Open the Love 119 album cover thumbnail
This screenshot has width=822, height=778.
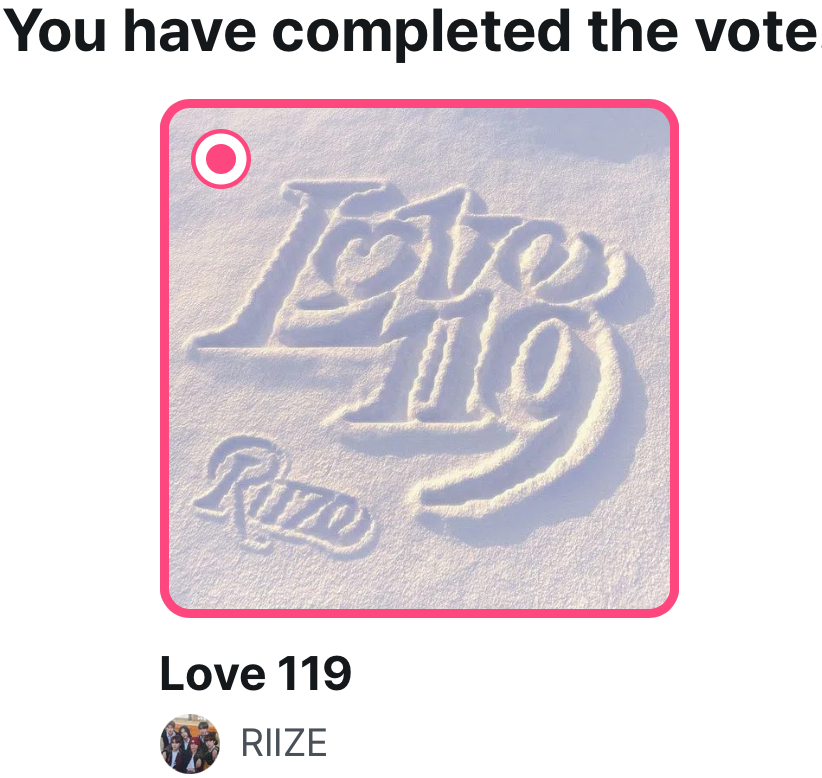point(419,358)
